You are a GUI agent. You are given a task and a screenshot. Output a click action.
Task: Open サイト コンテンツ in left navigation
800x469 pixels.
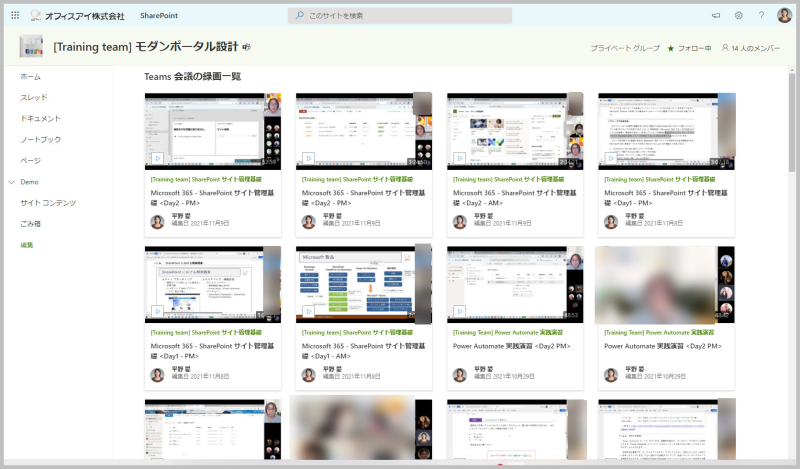pos(48,203)
